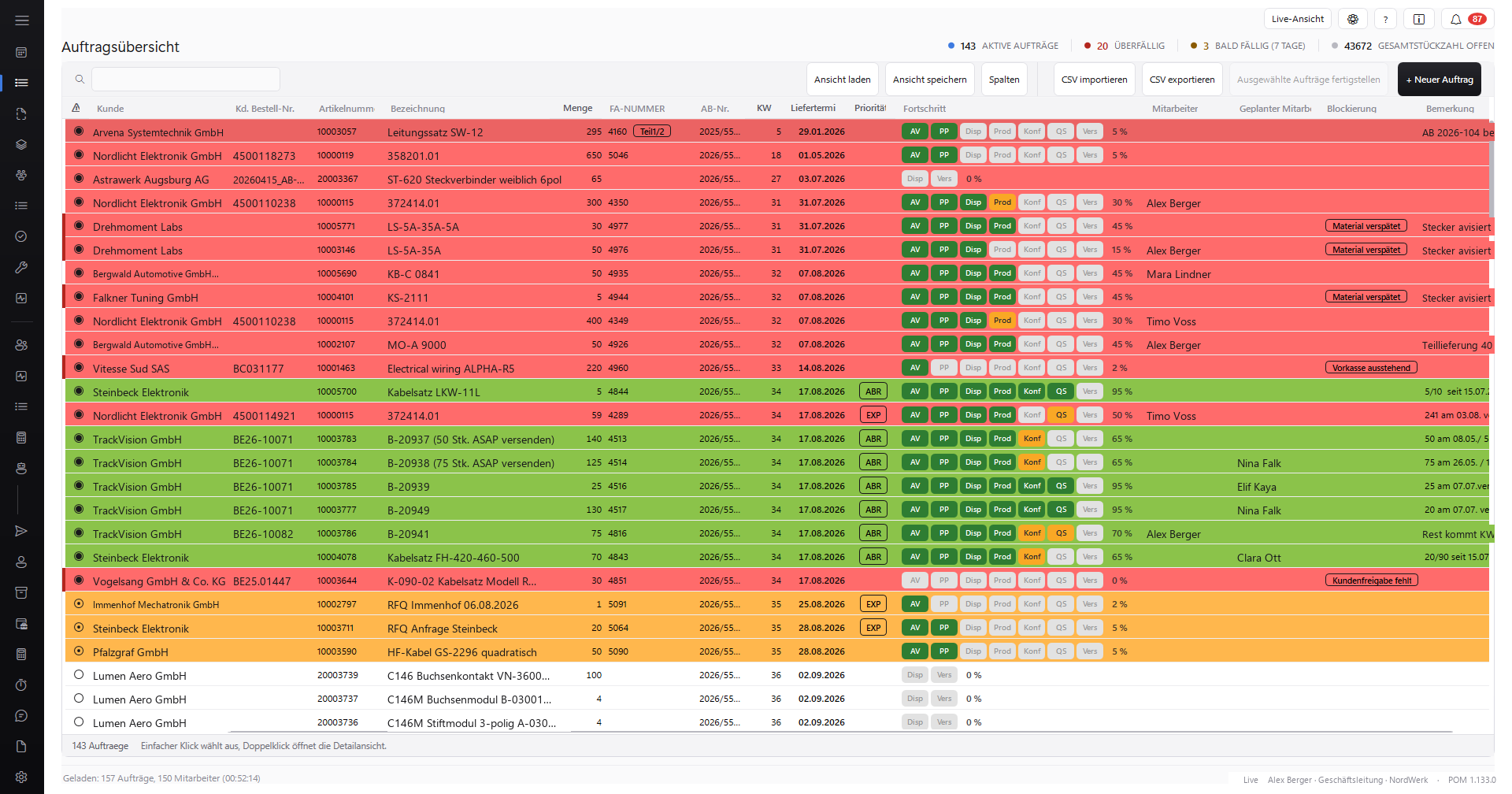Open the dashed document icon in sidebar
The height and width of the screenshot is (794, 1512).
coord(21,114)
